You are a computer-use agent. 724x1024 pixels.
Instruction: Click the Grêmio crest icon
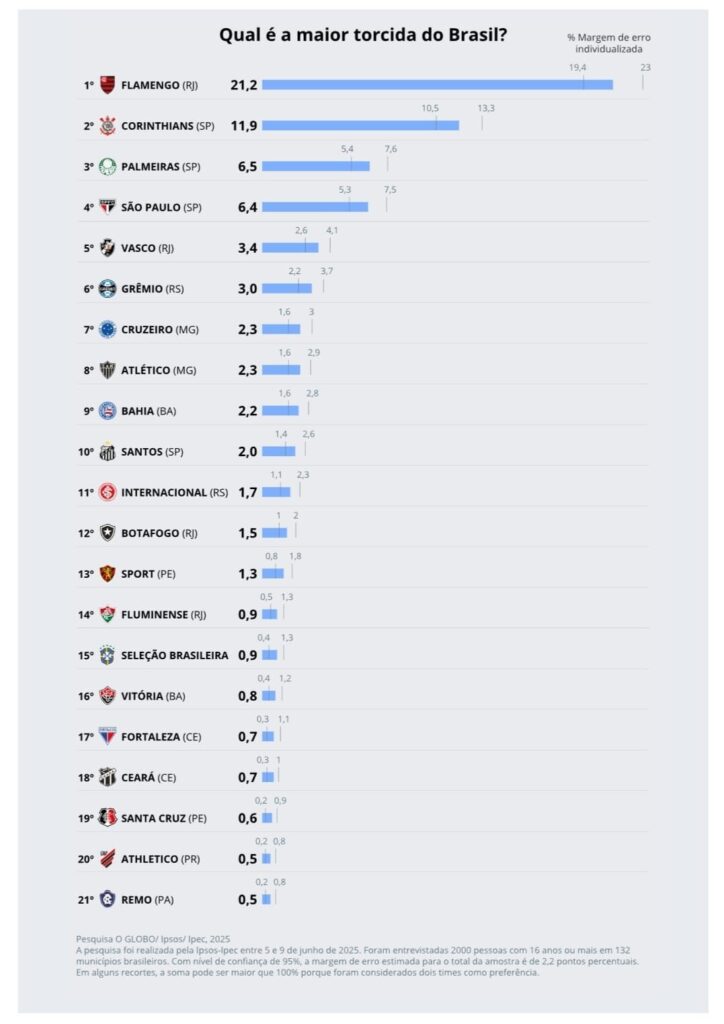tap(108, 289)
